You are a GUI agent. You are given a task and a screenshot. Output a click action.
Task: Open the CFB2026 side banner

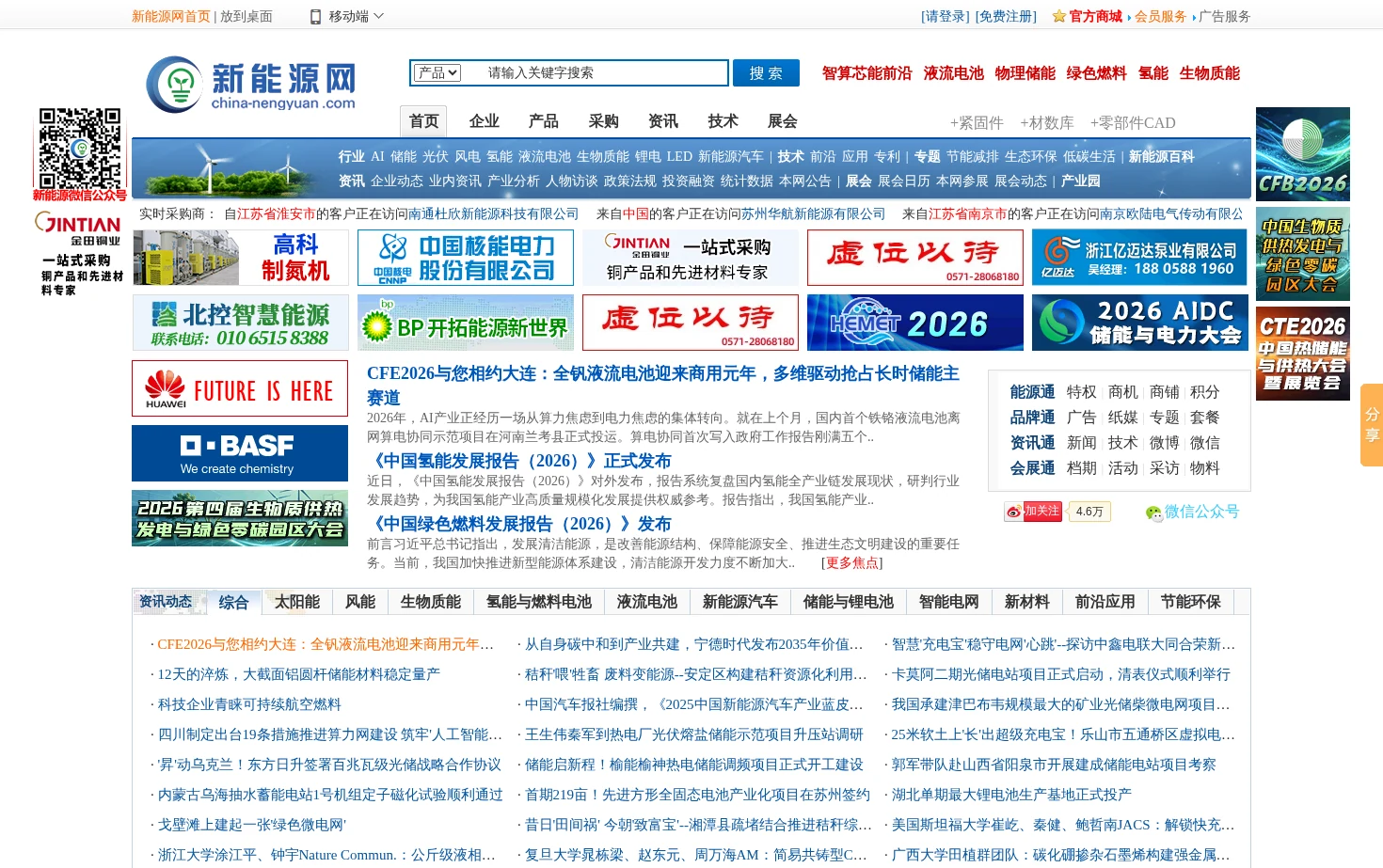coord(1303,154)
